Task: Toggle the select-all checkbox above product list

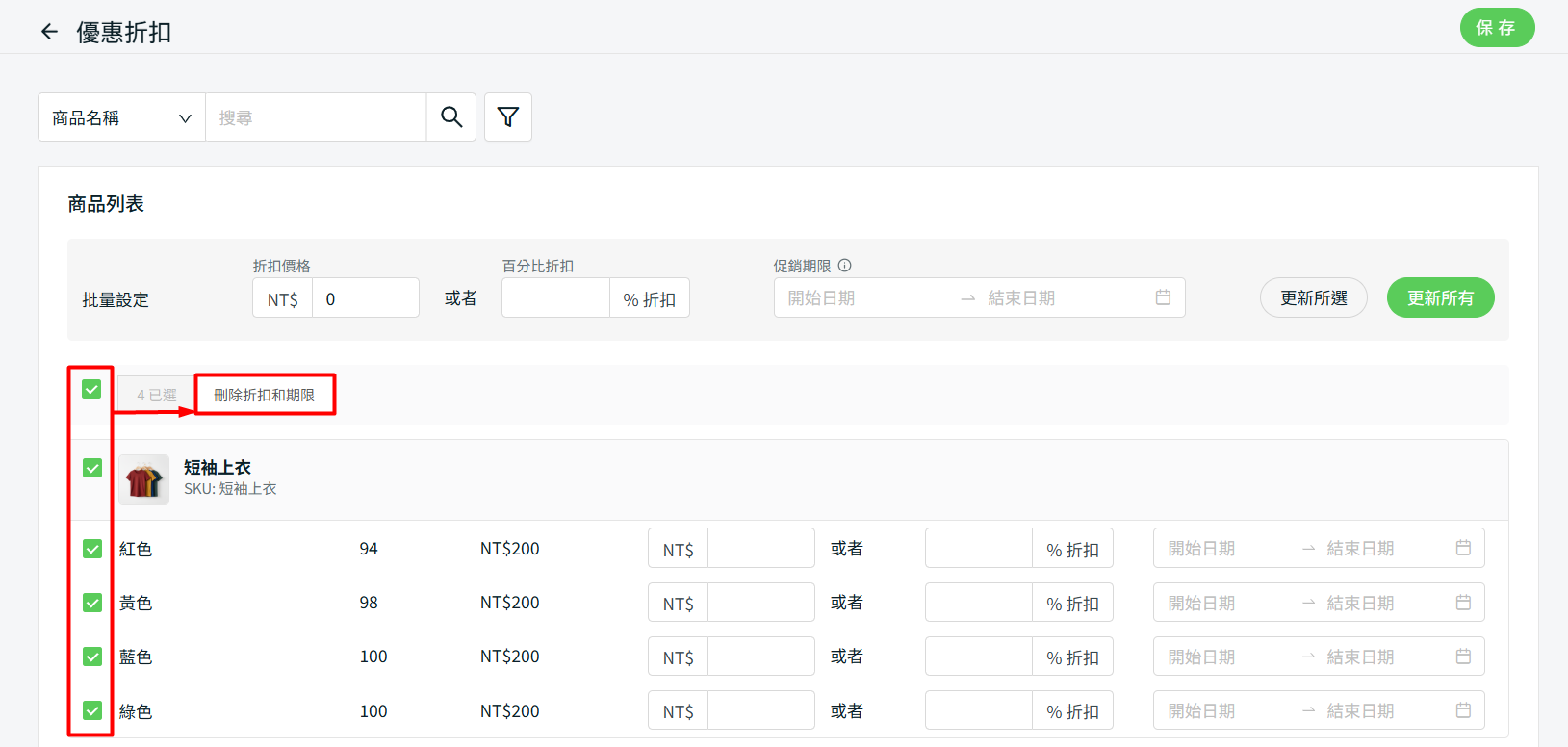Action: (x=91, y=389)
